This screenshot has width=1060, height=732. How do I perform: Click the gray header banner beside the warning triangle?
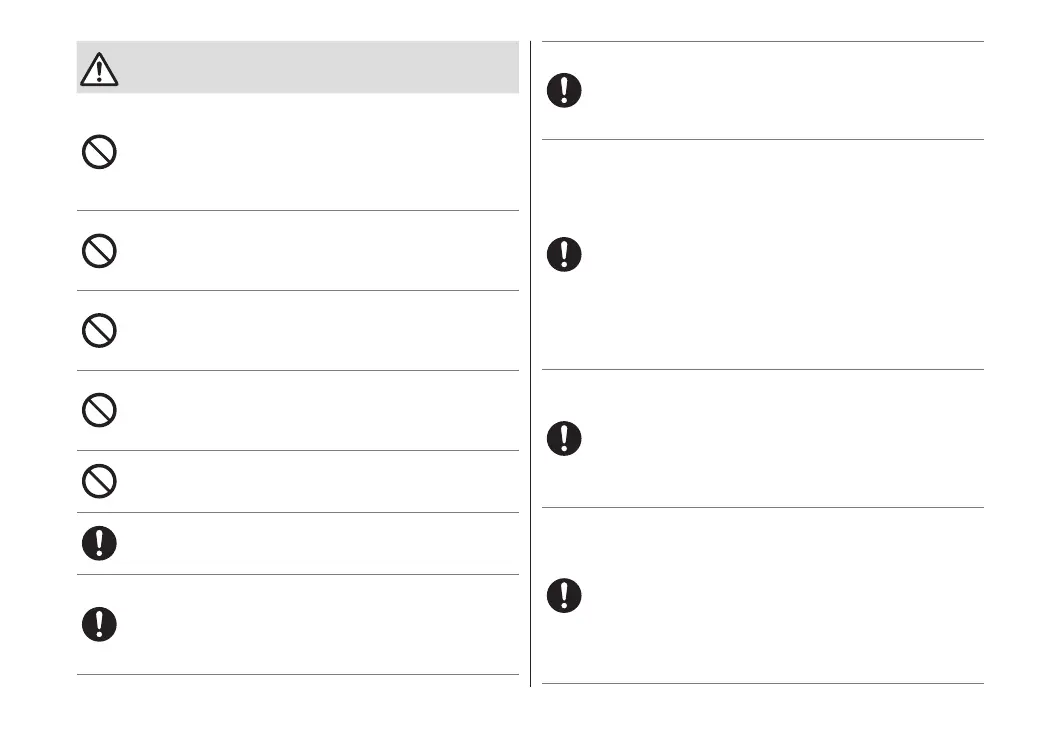[320, 68]
